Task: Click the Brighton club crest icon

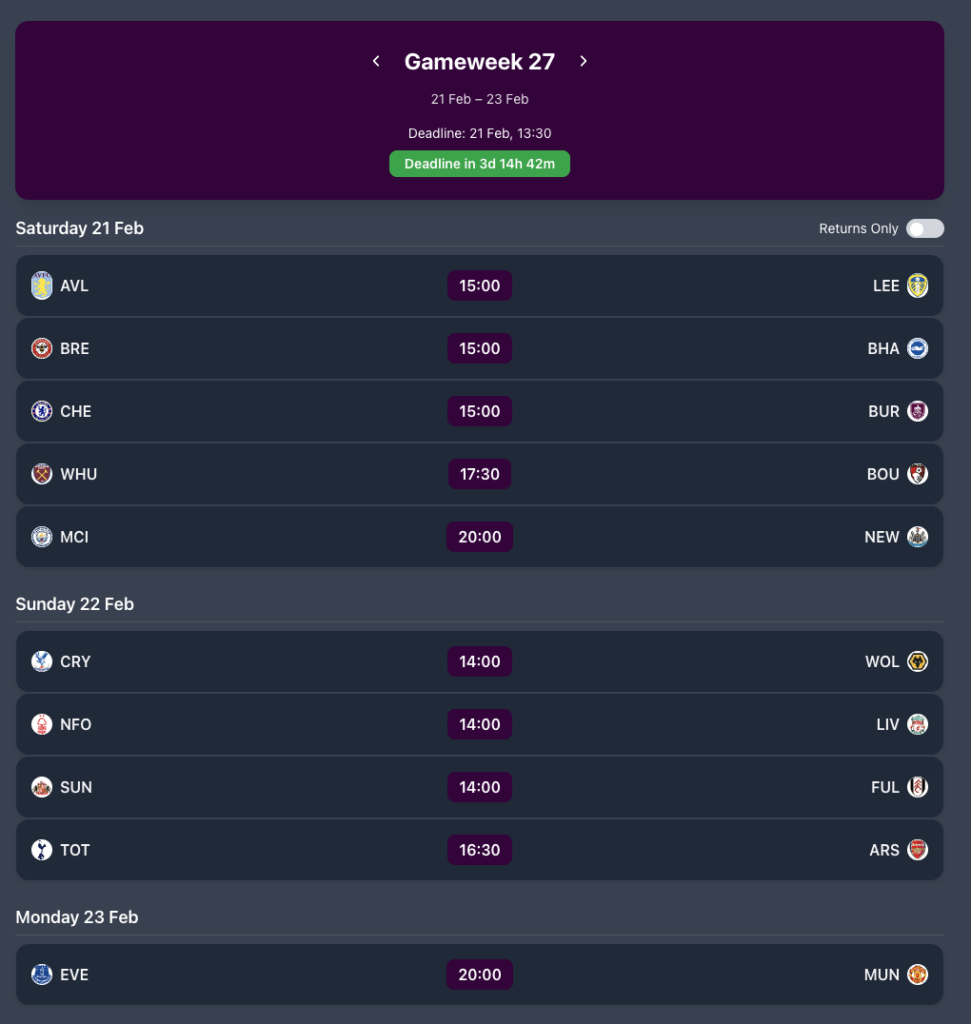Action: [917, 349]
